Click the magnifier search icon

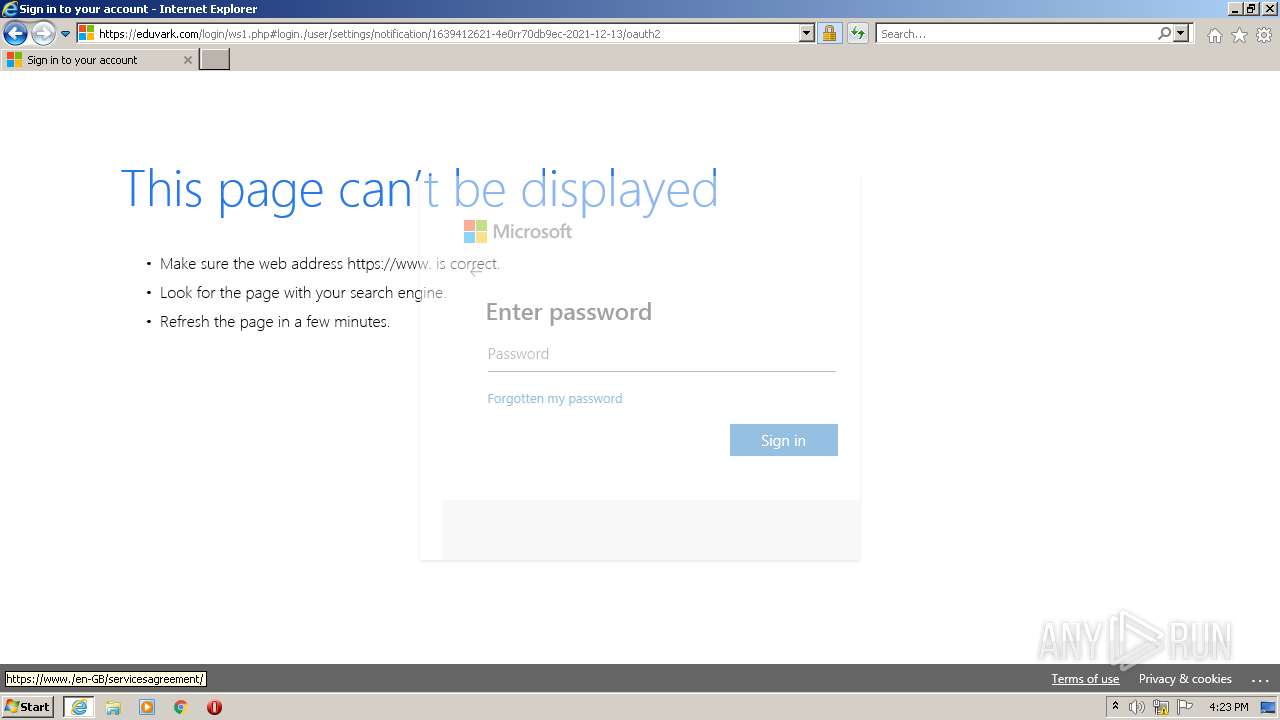pos(1164,34)
